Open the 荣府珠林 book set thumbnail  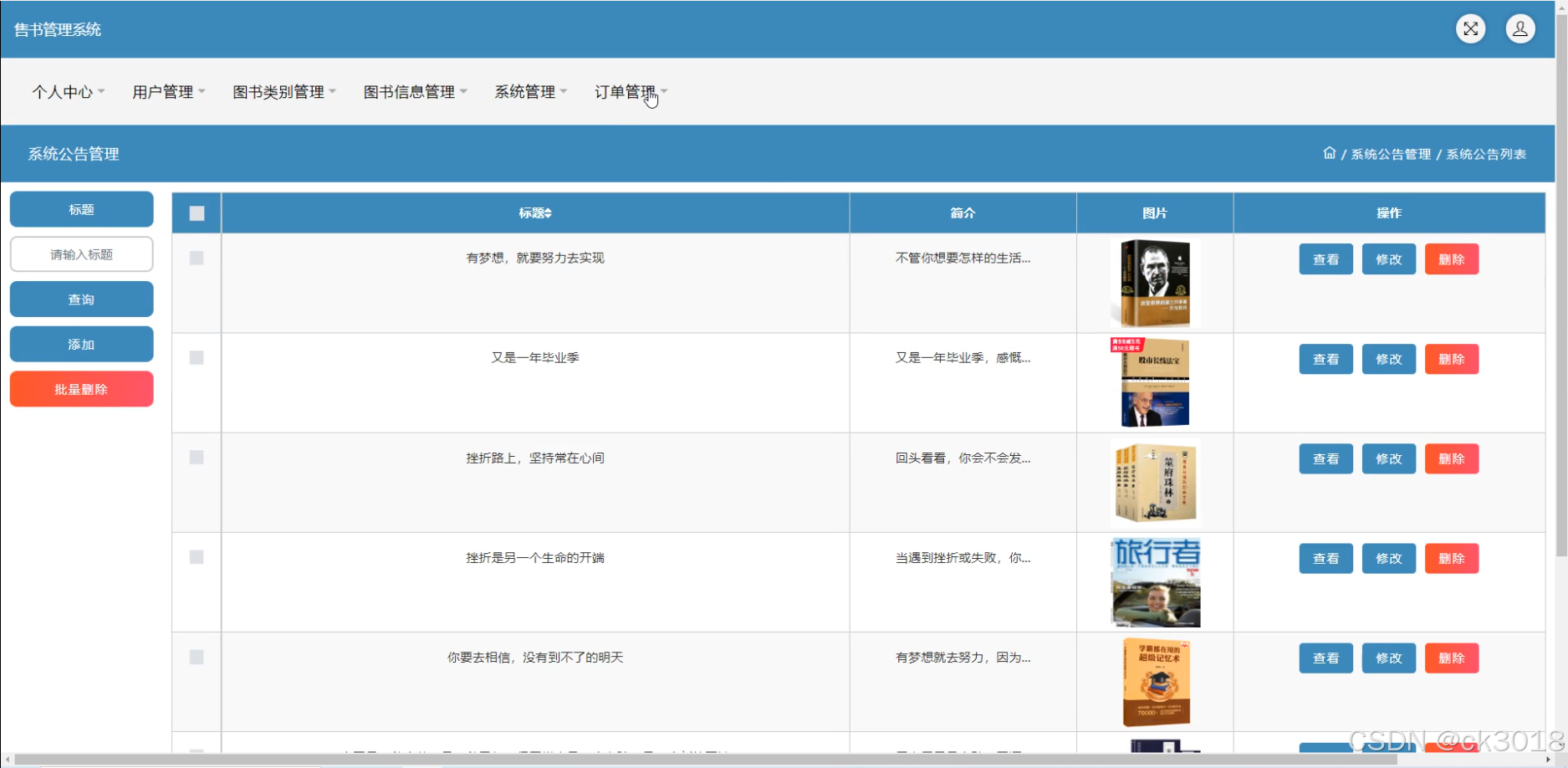(x=1155, y=483)
